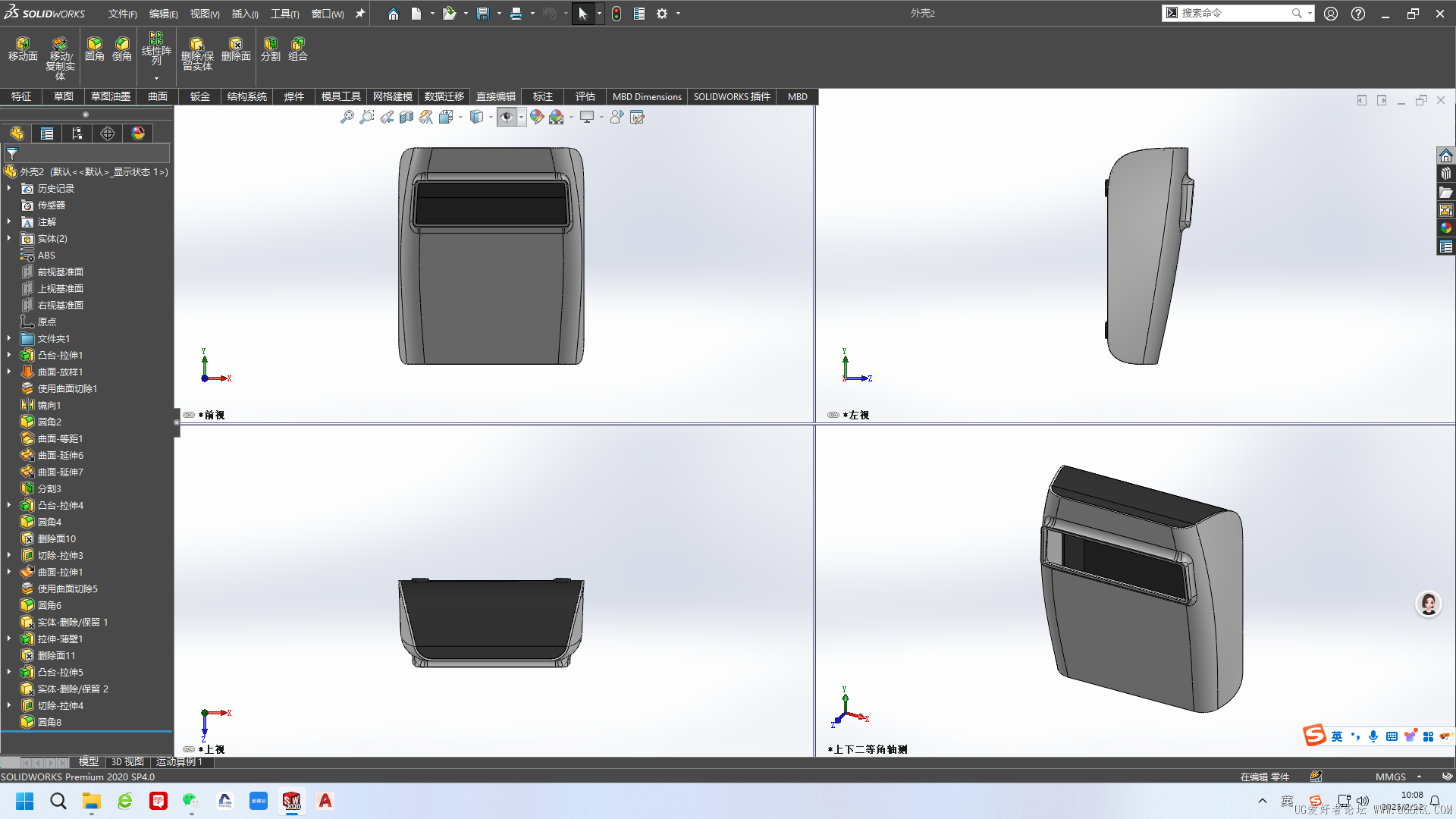Viewport: 1456px width, 819px height.
Task: Switch to the 钣金 ribbon tab
Action: pos(200,96)
